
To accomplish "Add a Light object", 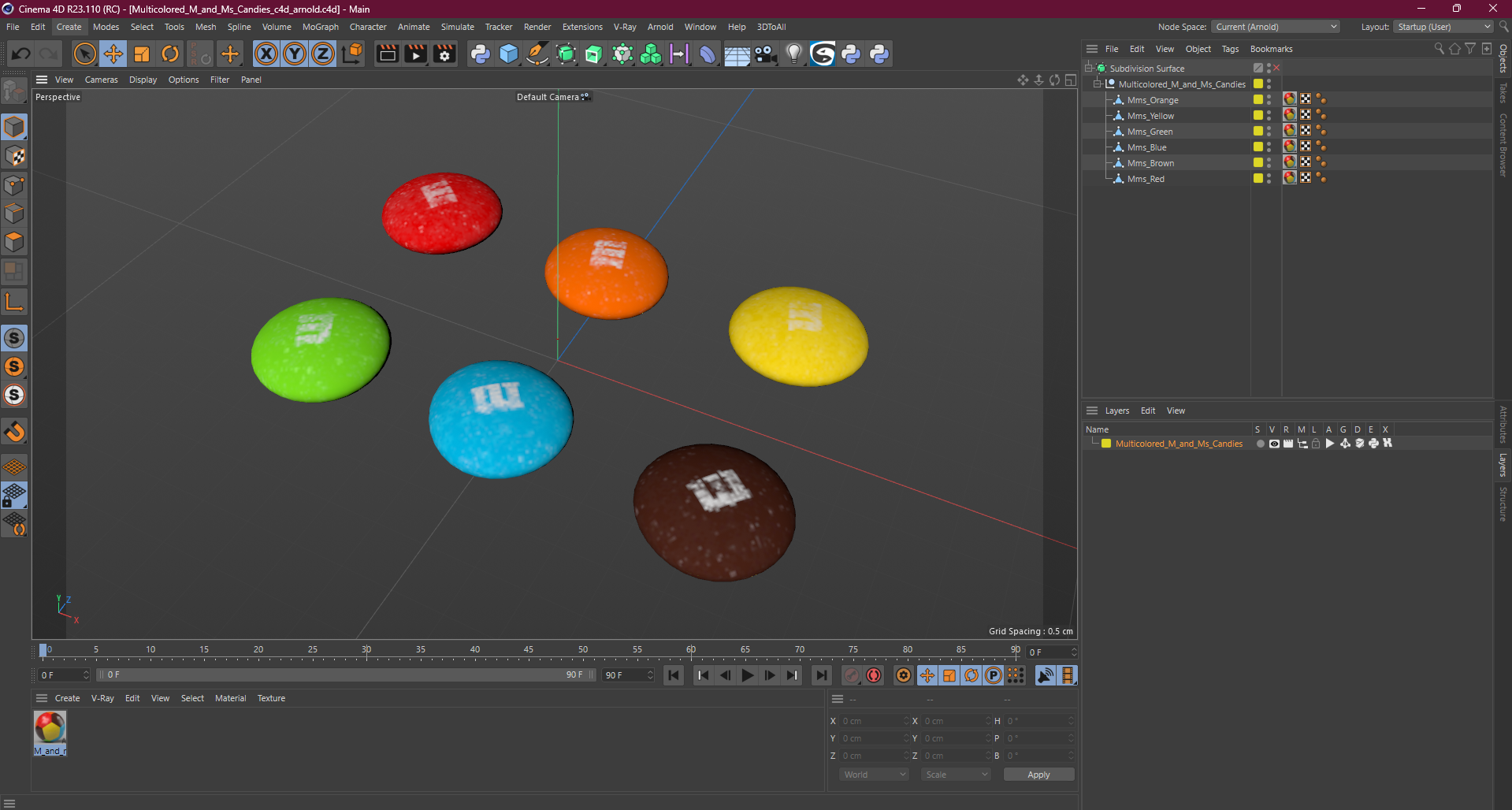I will tap(793, 54).
